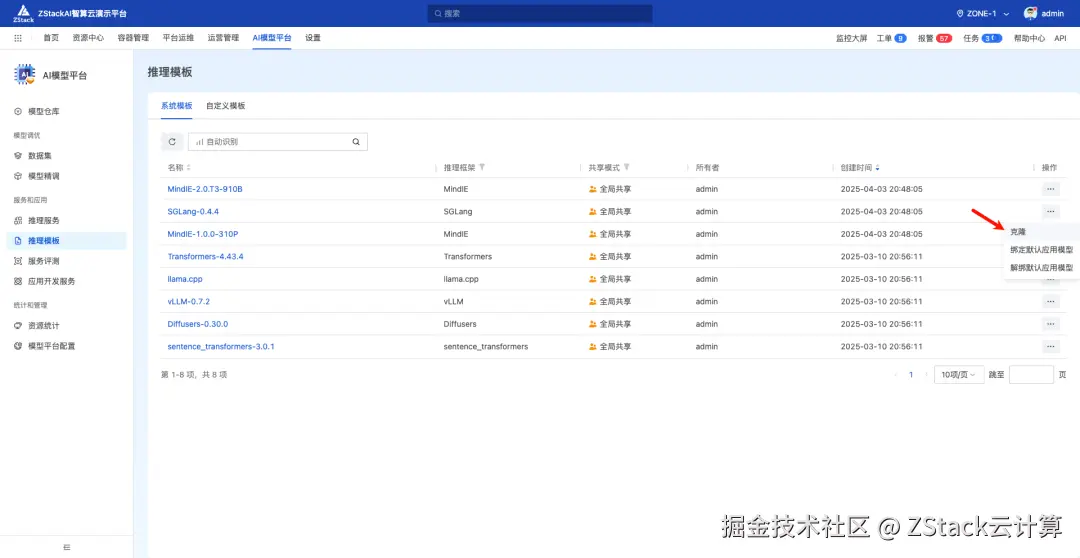Sort table by 名称 column arrows
The image size is (1080, 558).
coord(189,167)
